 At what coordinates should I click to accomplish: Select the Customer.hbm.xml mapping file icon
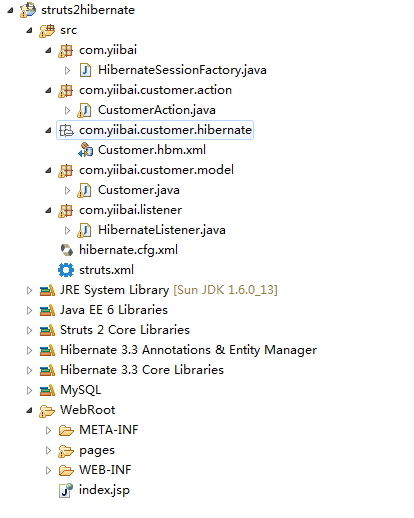85,150
